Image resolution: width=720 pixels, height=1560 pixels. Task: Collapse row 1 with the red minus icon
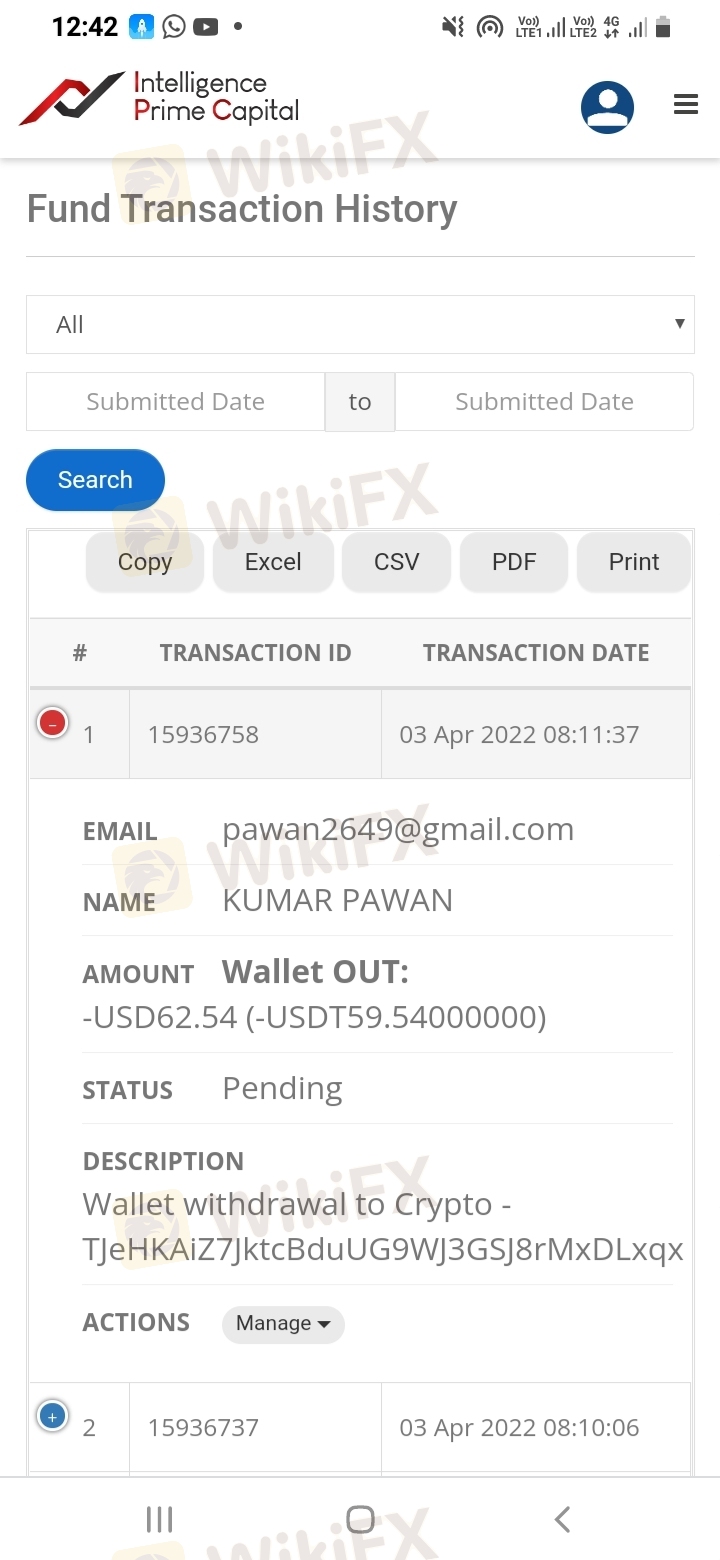point(52,721)
